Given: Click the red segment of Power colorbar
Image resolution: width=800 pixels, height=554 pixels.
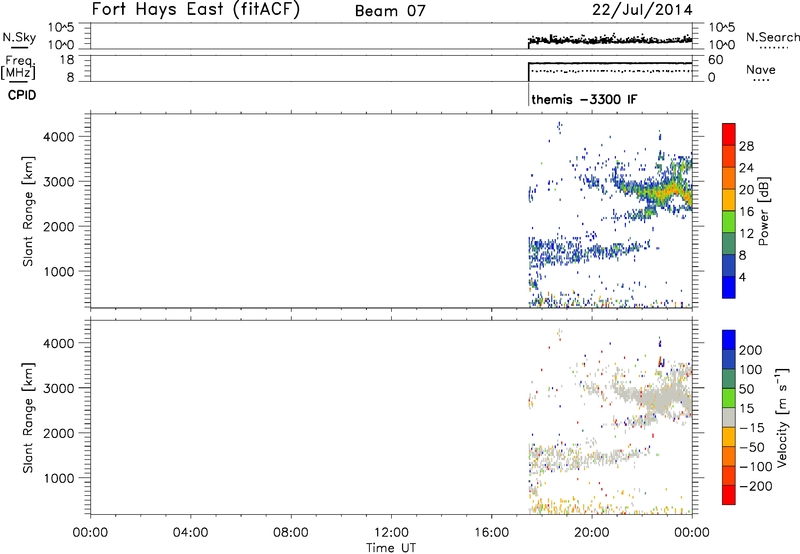Looking at the screenshot, I should 729,134.
